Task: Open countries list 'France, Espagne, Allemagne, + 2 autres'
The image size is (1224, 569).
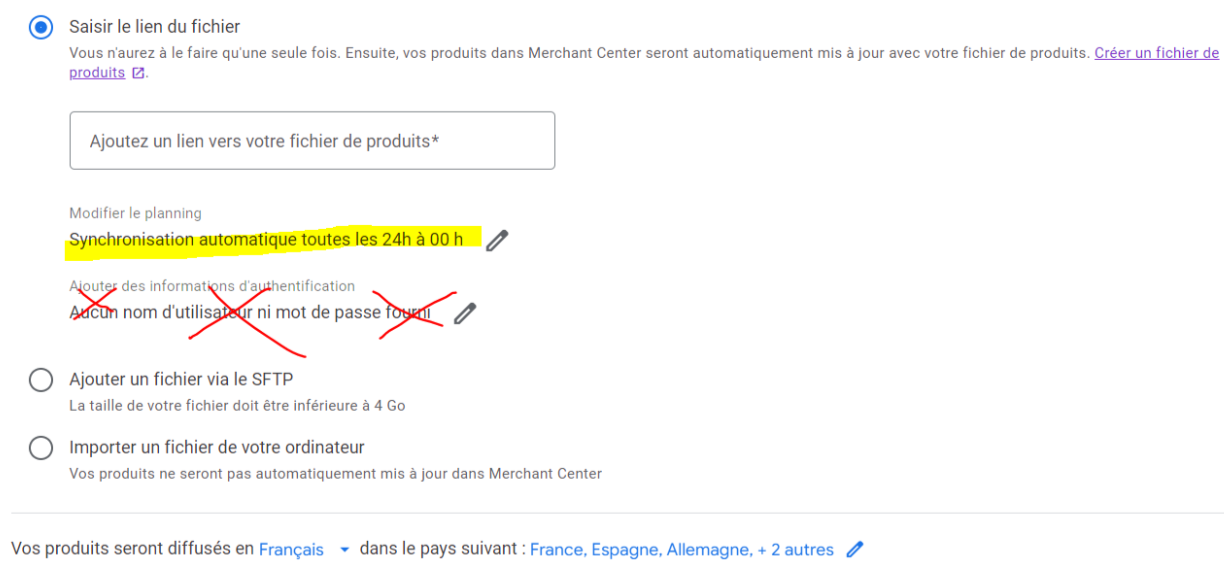Action: tap(682, 549)
